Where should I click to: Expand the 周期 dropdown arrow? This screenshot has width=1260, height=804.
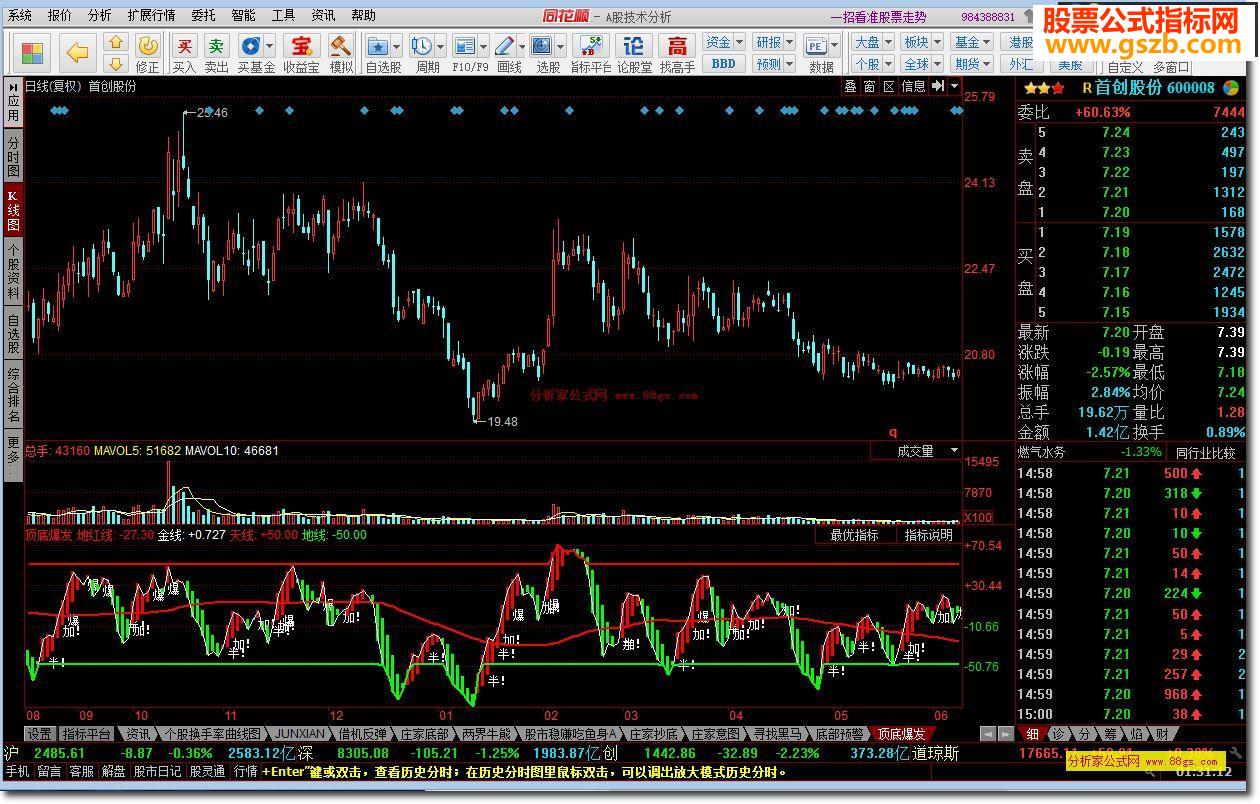(440, 47)
